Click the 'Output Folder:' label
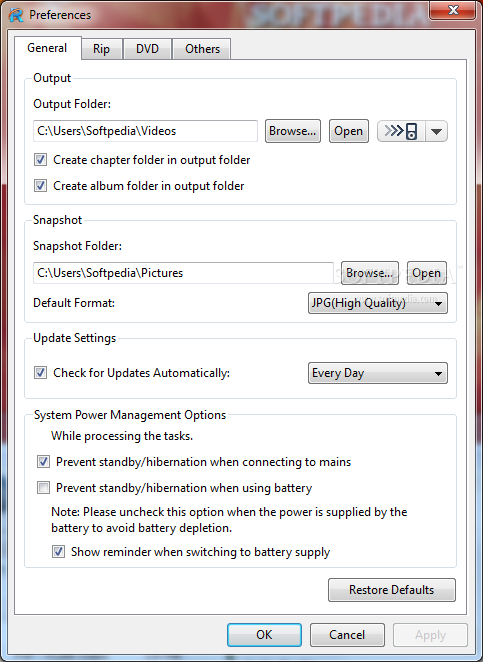Screen dimensions: 483x662 tap(72, 104)
